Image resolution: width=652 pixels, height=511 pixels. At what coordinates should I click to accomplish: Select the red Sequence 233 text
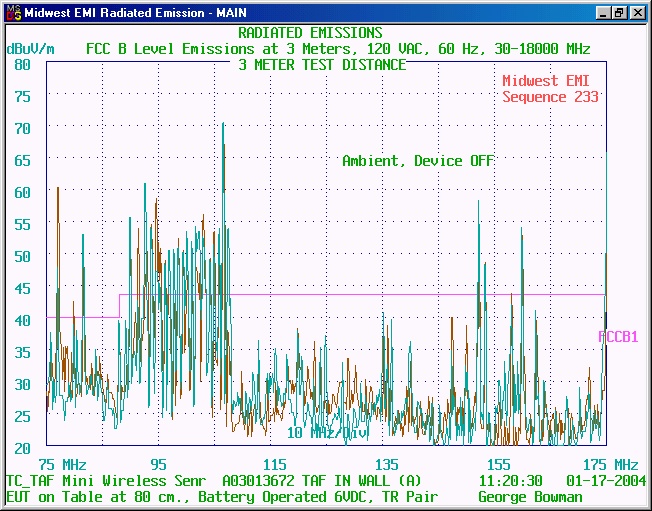550,97
